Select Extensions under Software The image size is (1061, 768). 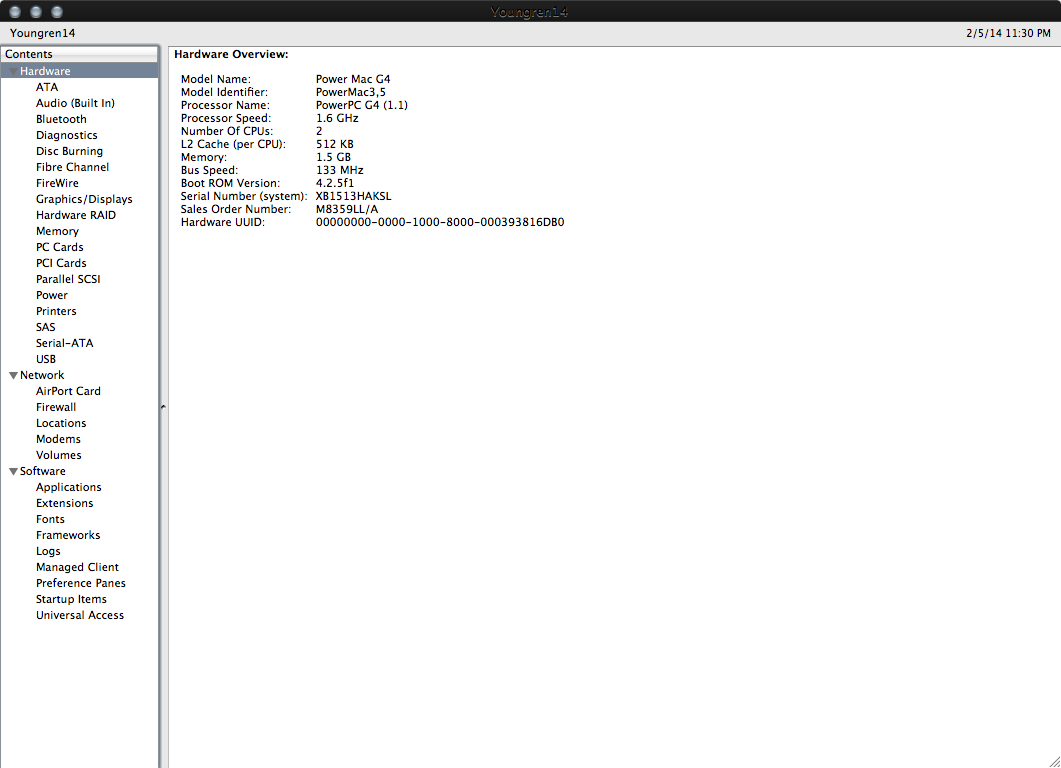pos(64,503)
